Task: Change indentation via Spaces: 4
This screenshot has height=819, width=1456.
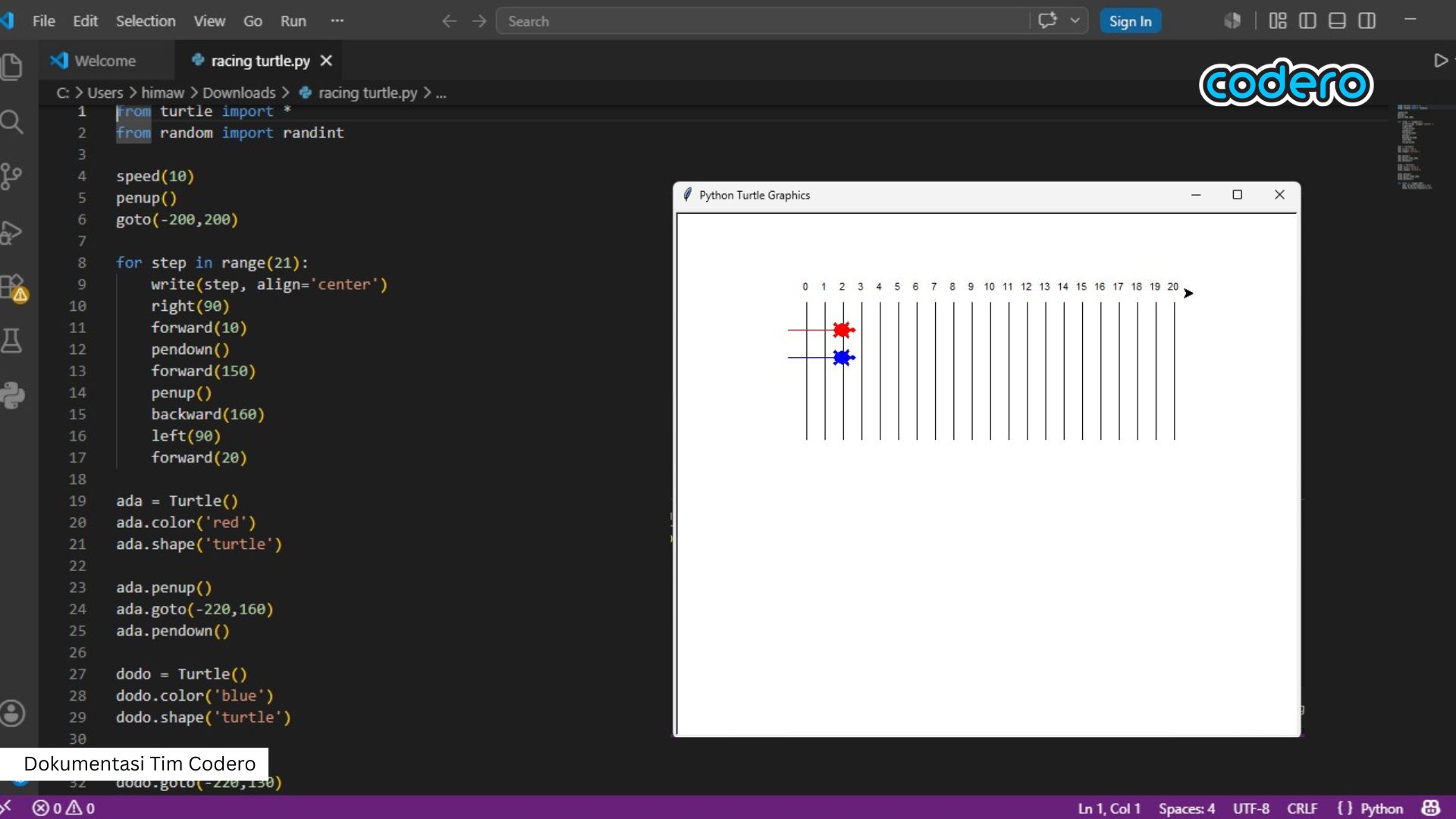Action: coord(1186,808)
